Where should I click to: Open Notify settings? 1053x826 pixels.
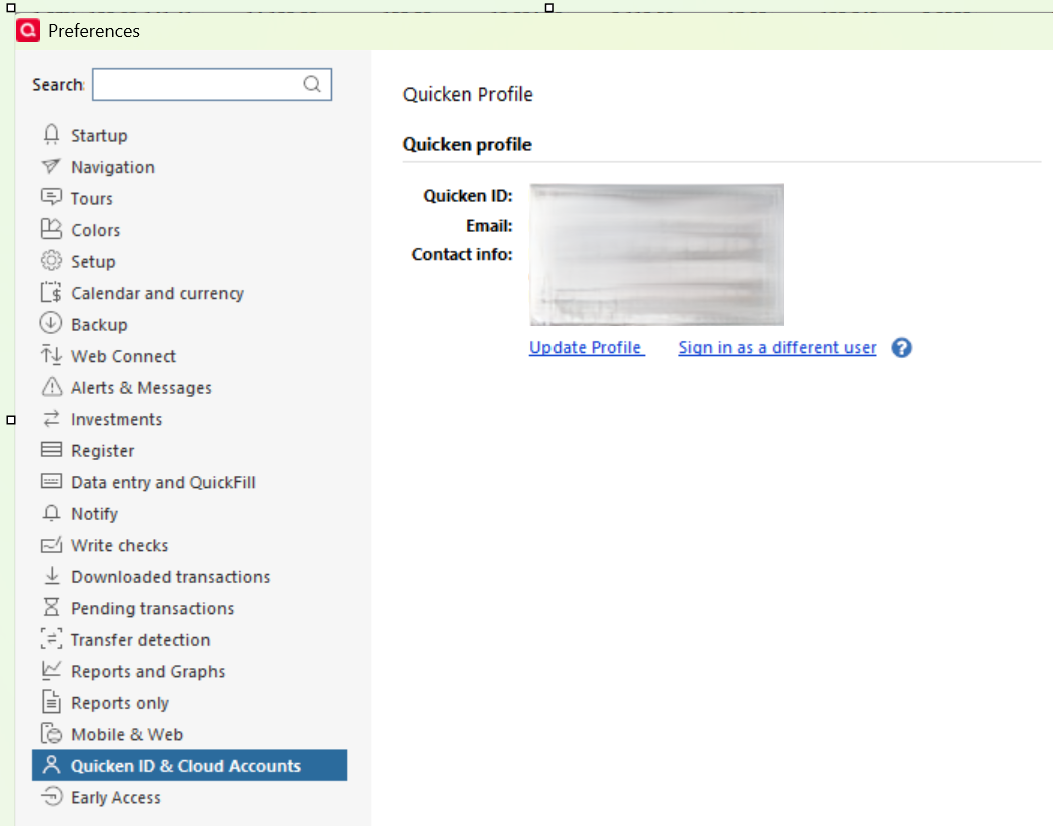95,514
